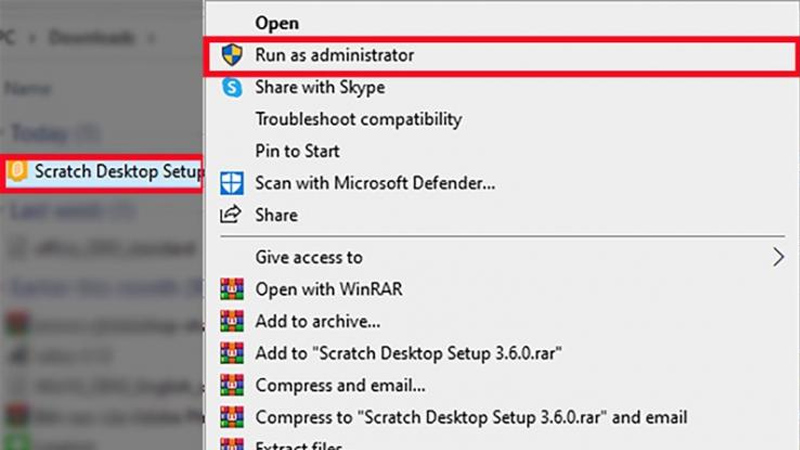Select Share with Skype

pos(320,87)
